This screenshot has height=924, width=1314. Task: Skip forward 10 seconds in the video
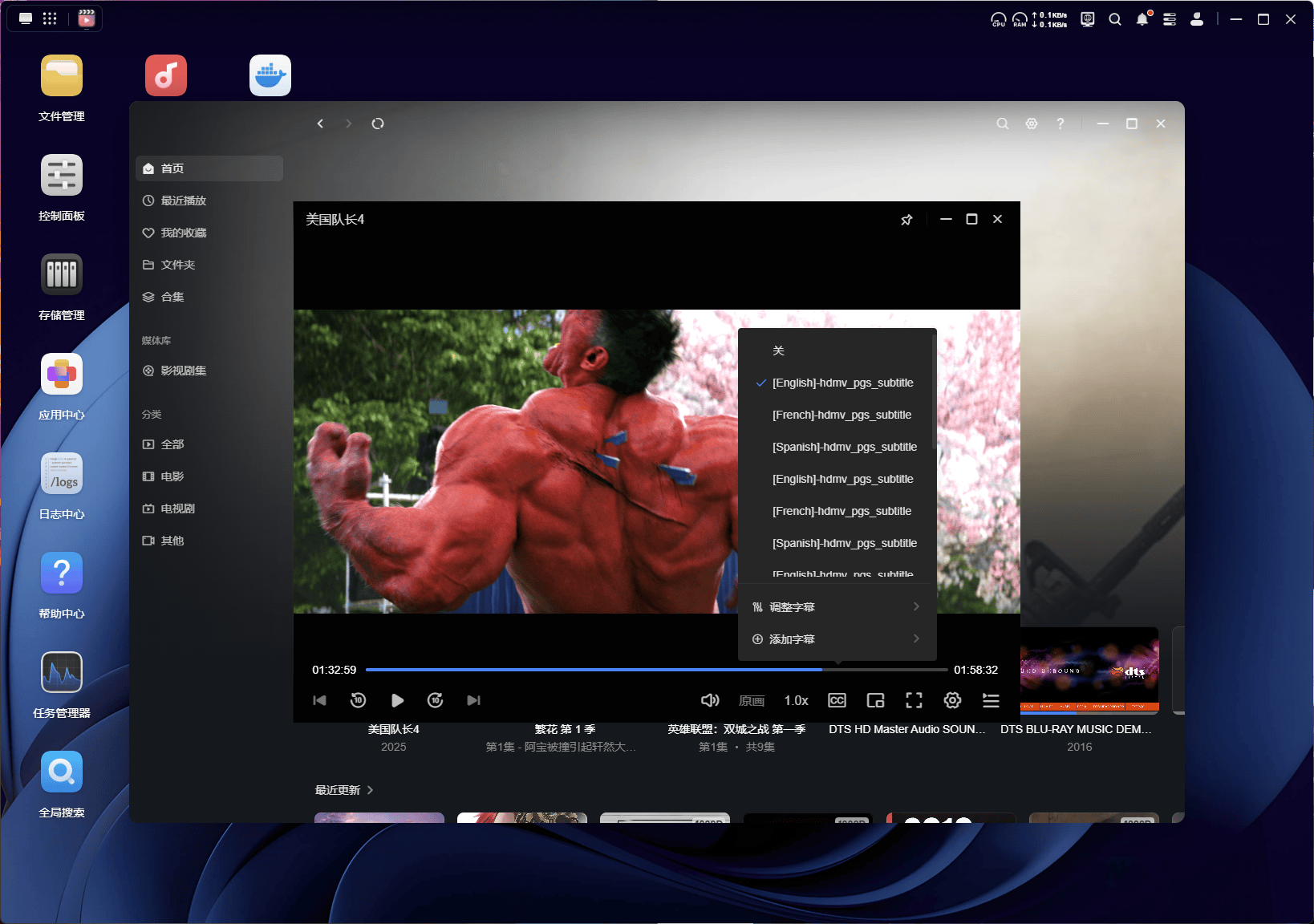pos(436,700)
